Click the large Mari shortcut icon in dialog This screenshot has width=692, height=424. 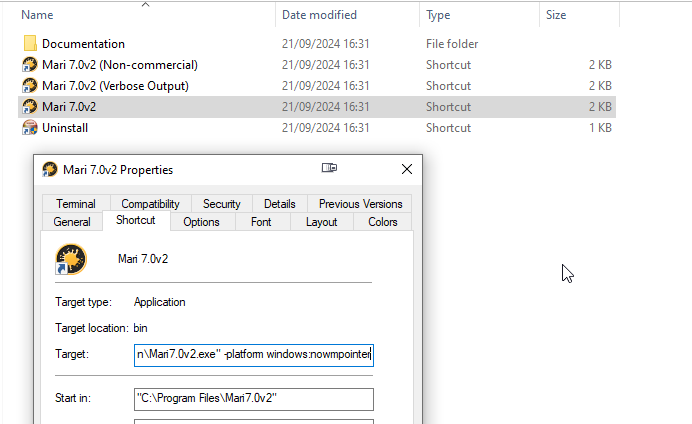71,260
